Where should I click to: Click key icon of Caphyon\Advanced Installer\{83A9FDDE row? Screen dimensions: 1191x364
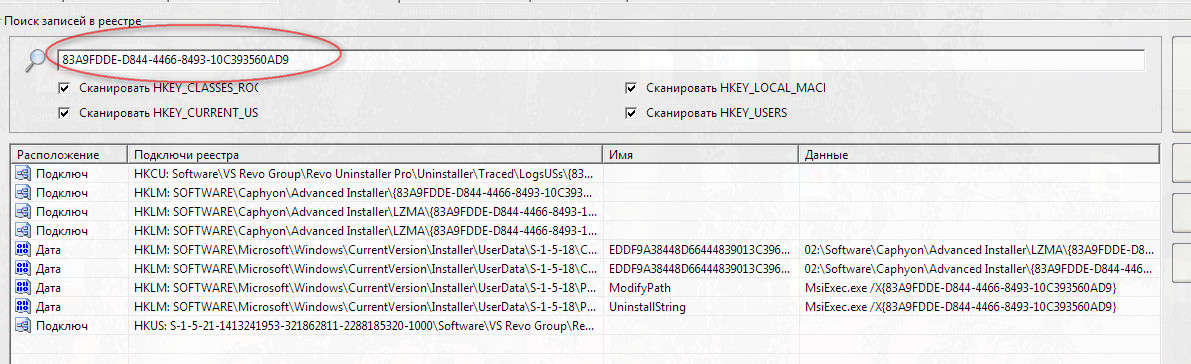22,193
